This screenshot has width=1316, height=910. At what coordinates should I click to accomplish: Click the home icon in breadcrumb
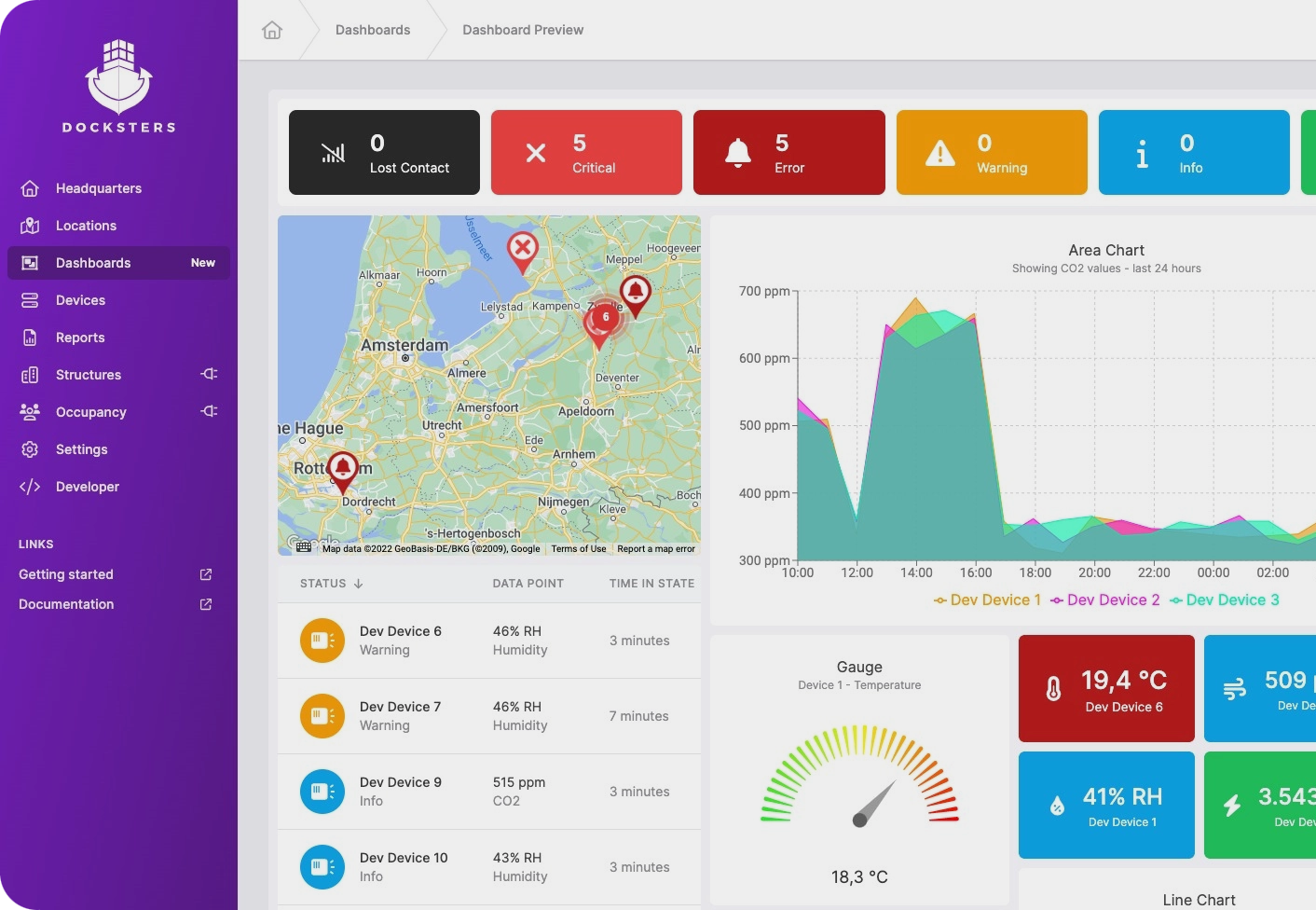pyautogui.click(x=272, y=30)
